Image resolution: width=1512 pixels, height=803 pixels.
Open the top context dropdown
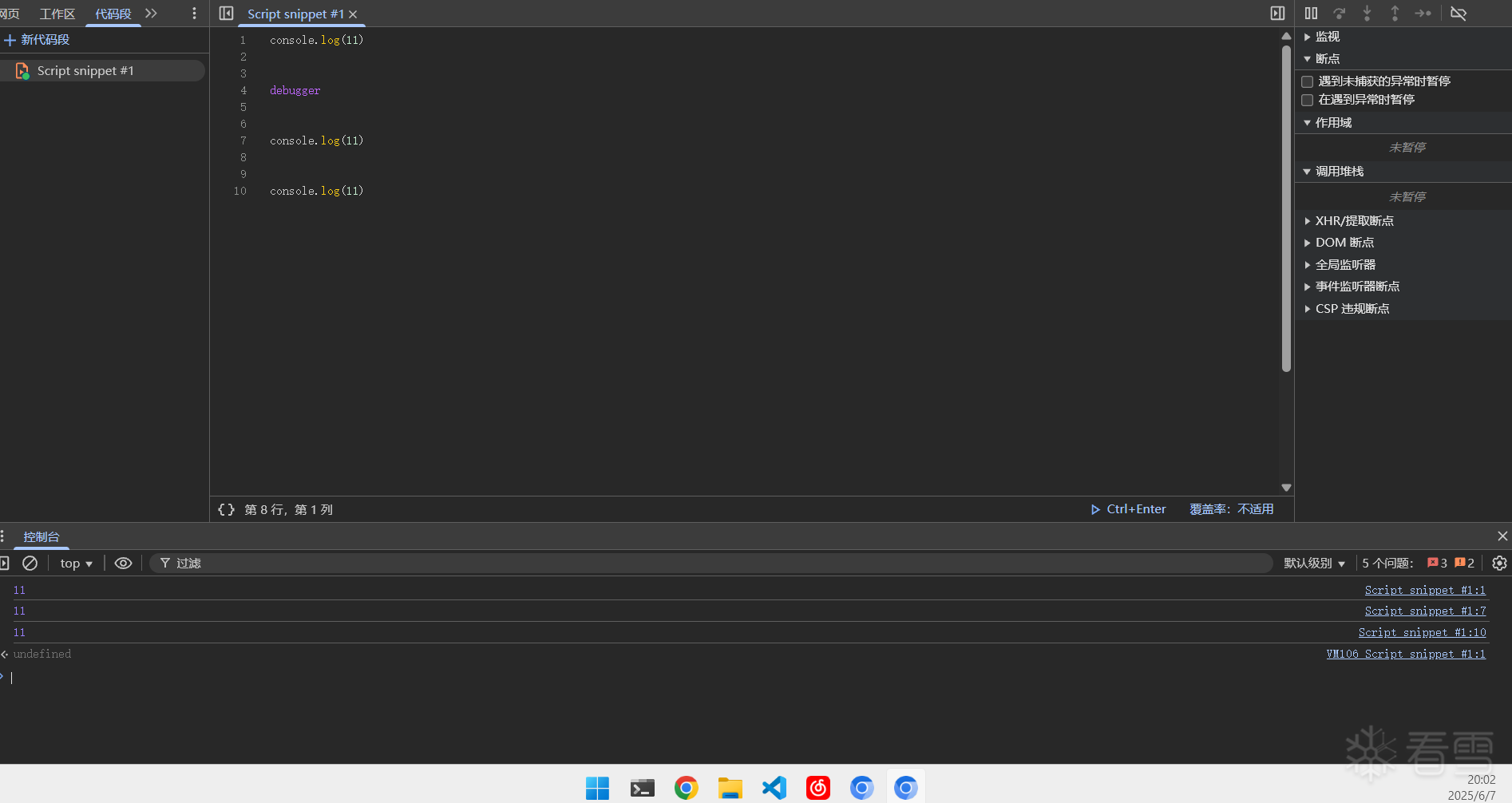point(76,564)
